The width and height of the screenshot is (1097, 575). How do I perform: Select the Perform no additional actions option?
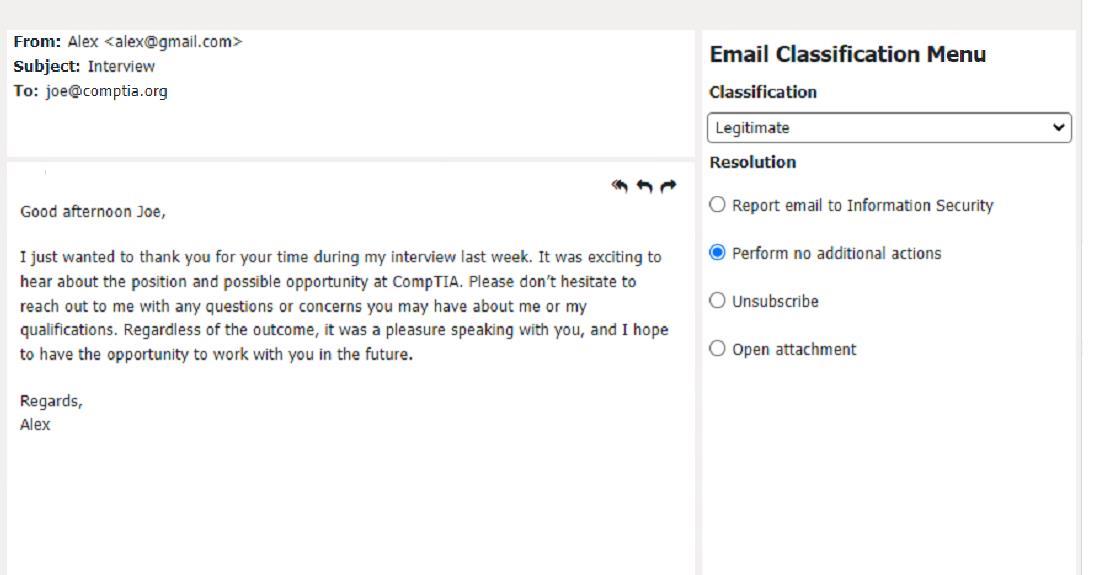click(717, 253)
